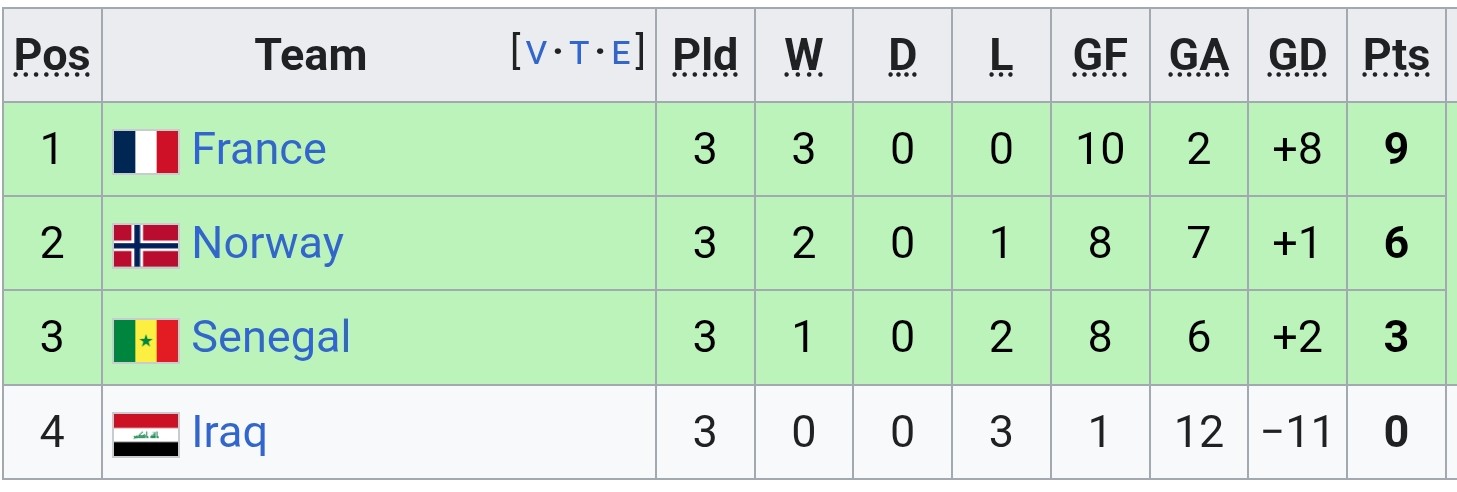Image resolution: width=1457 pixels, height=492 pixels.
Task: Open the Senegal team link
Action: click(x=271, y=338)
